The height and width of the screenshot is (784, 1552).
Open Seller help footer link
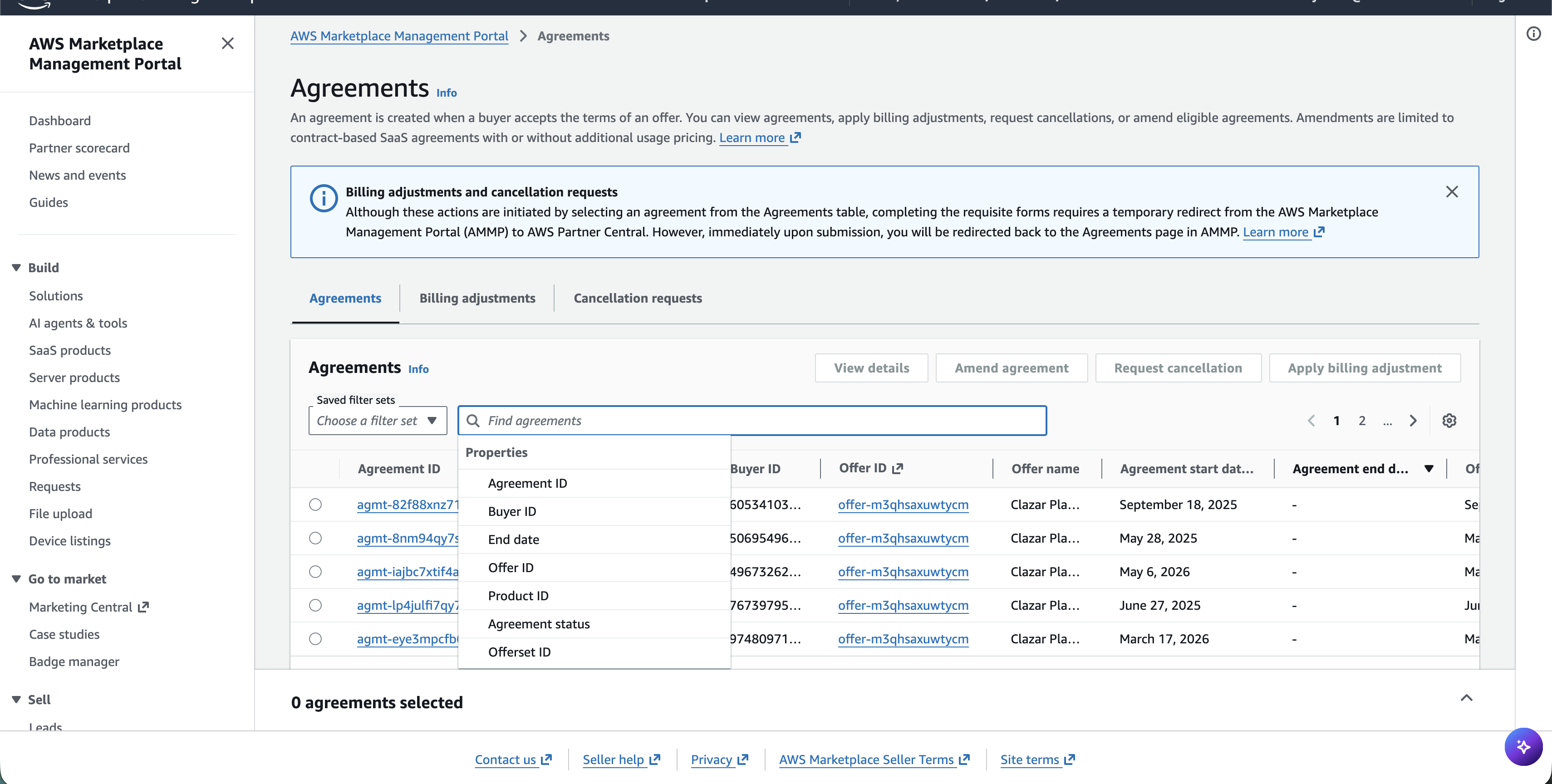point(621,760)
